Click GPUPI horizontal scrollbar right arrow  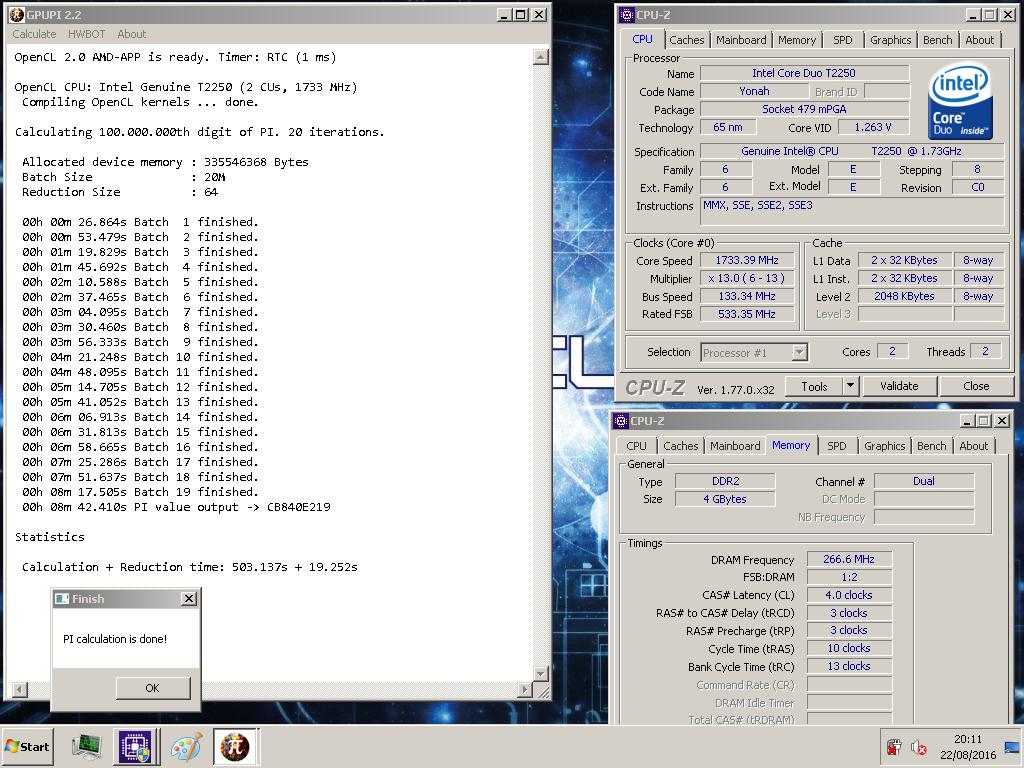pos(524,689)
